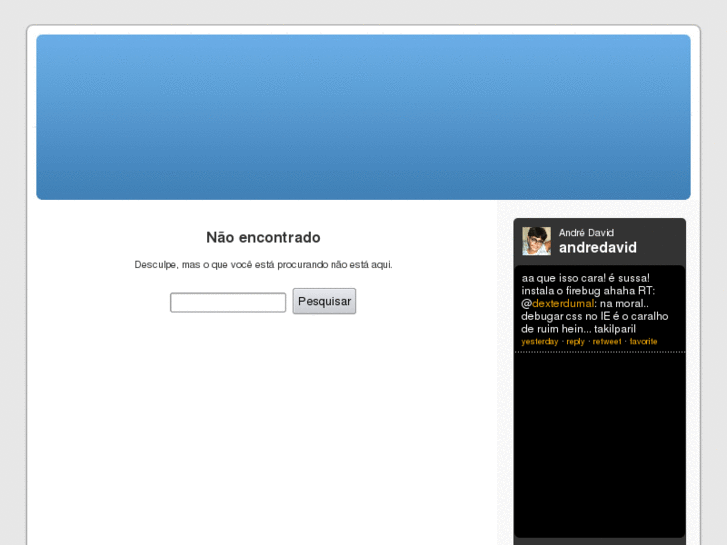Mark tweet with the favorite link
Viewport: 727px width, 545px height.
643,341
